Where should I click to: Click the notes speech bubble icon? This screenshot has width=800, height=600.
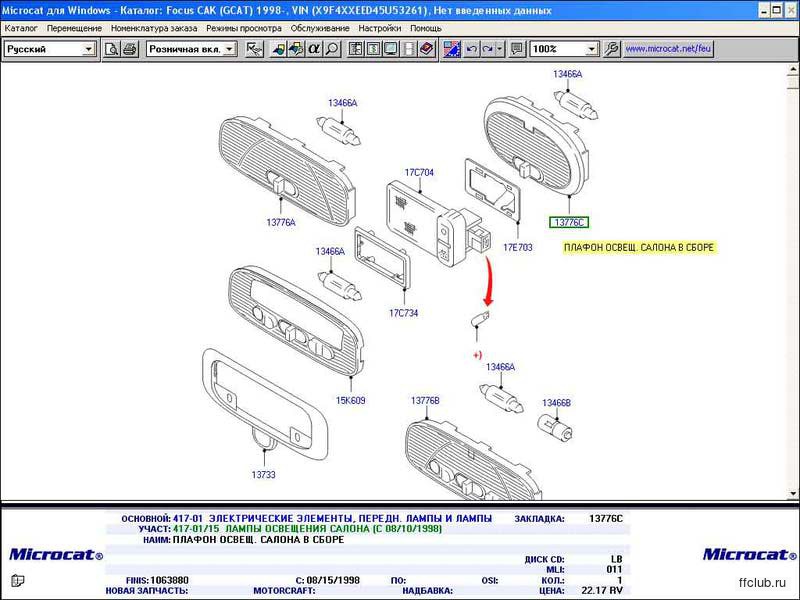click(517, 49)
